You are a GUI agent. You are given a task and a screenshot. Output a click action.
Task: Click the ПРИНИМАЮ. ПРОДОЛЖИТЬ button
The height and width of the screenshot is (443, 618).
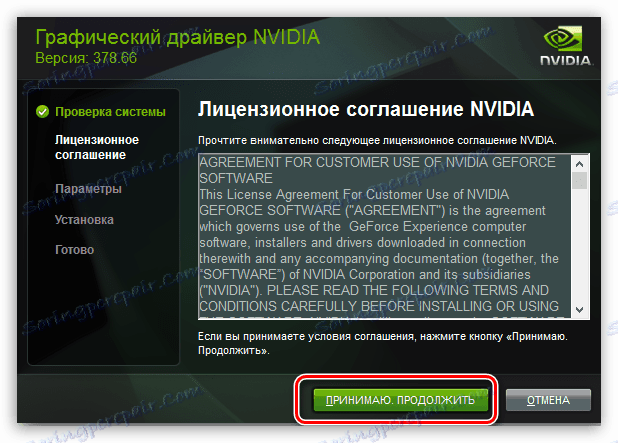(x=400, y=400)
